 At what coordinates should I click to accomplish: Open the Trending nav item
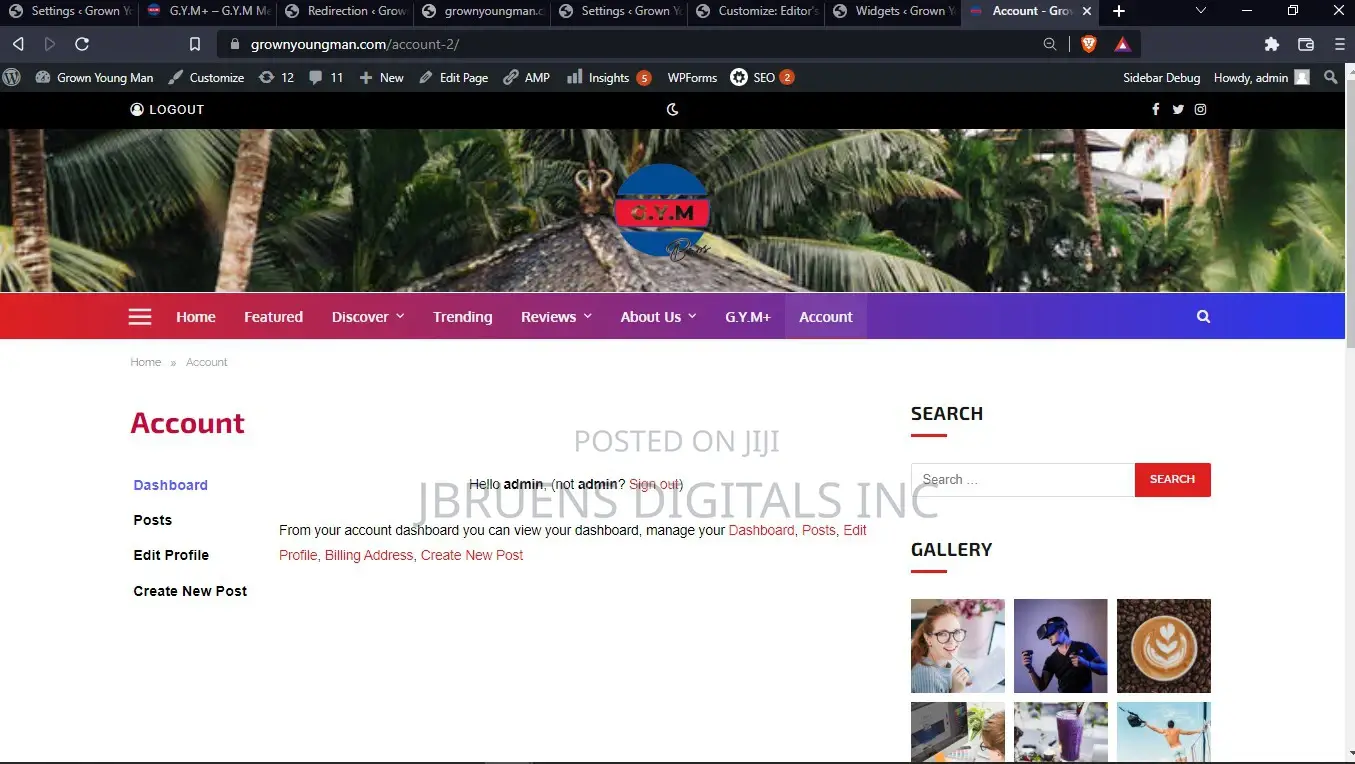[462, 317]
